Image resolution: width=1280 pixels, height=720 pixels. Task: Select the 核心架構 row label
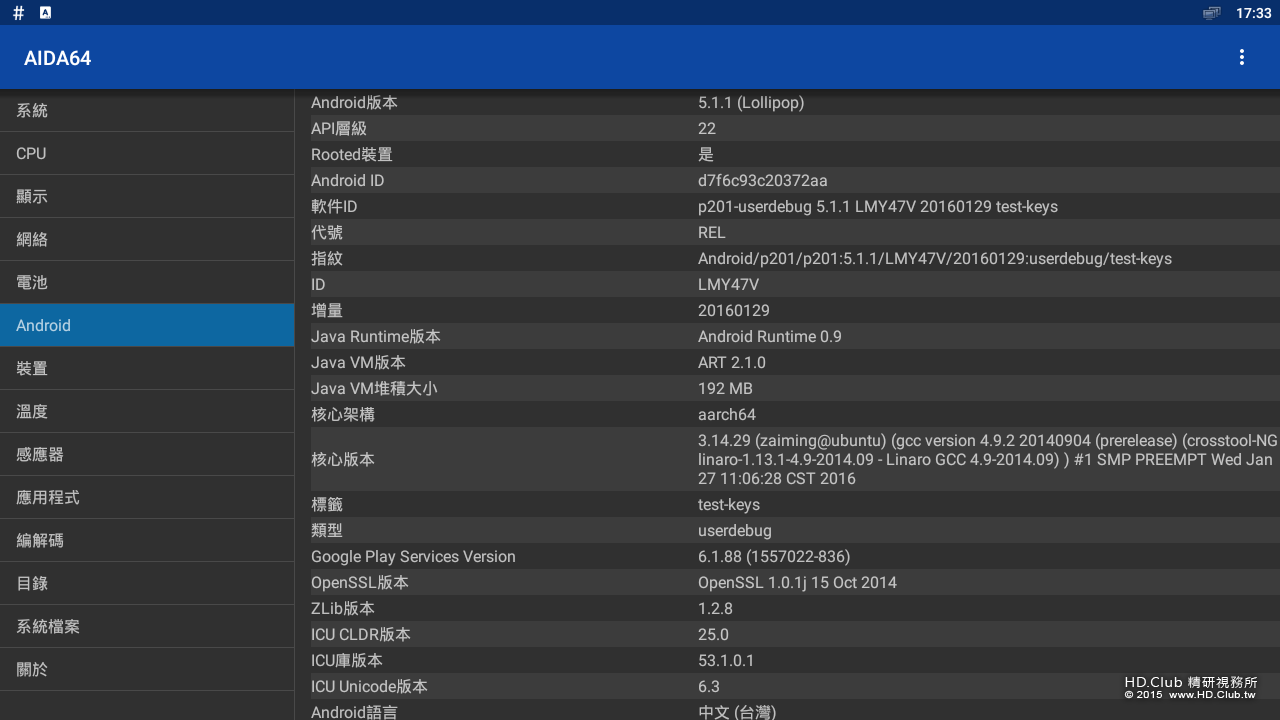(x=343, y=414)
